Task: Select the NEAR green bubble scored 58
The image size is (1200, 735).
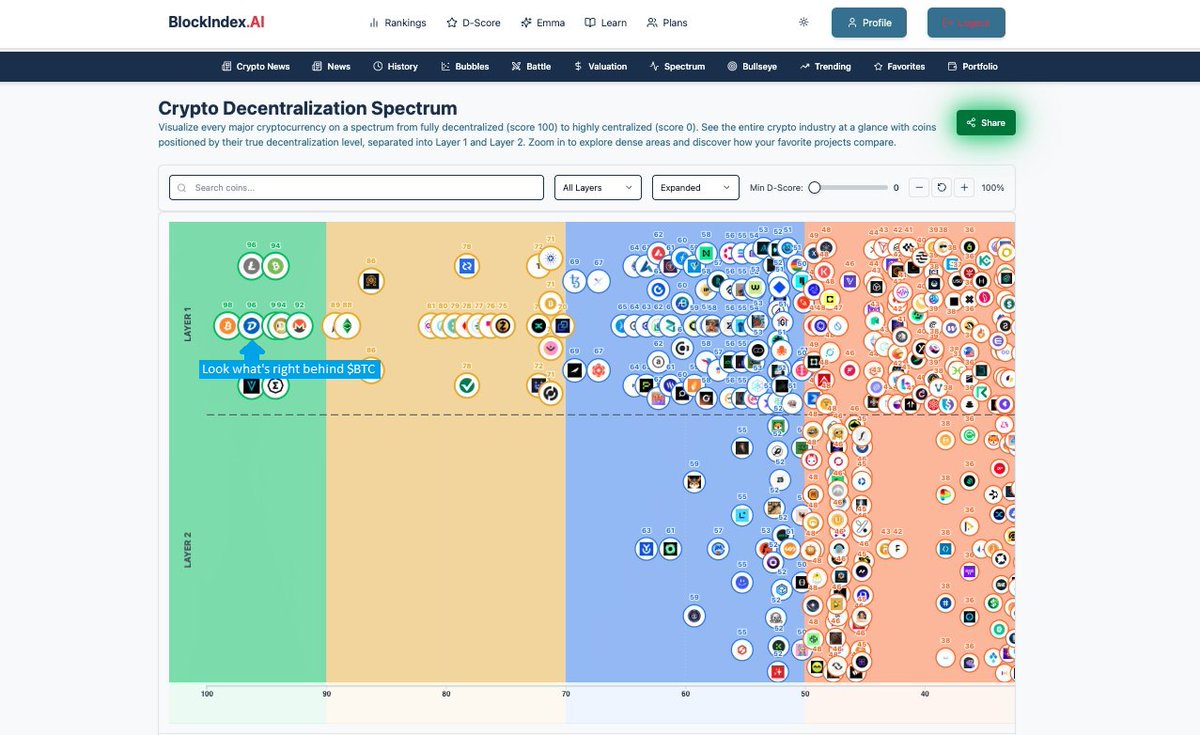Action: click(x=706, y=253)
